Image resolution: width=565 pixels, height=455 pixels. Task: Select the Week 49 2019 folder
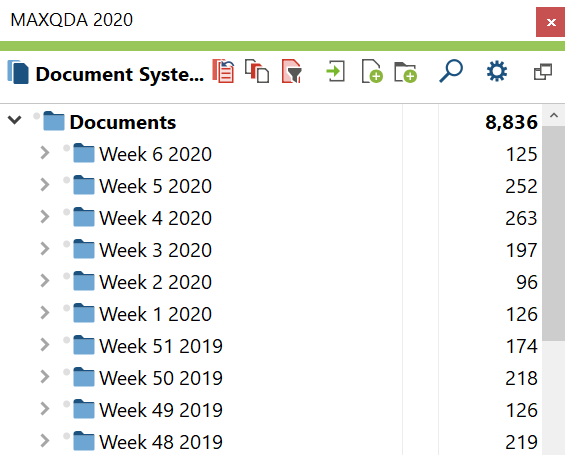pos(161,410)
